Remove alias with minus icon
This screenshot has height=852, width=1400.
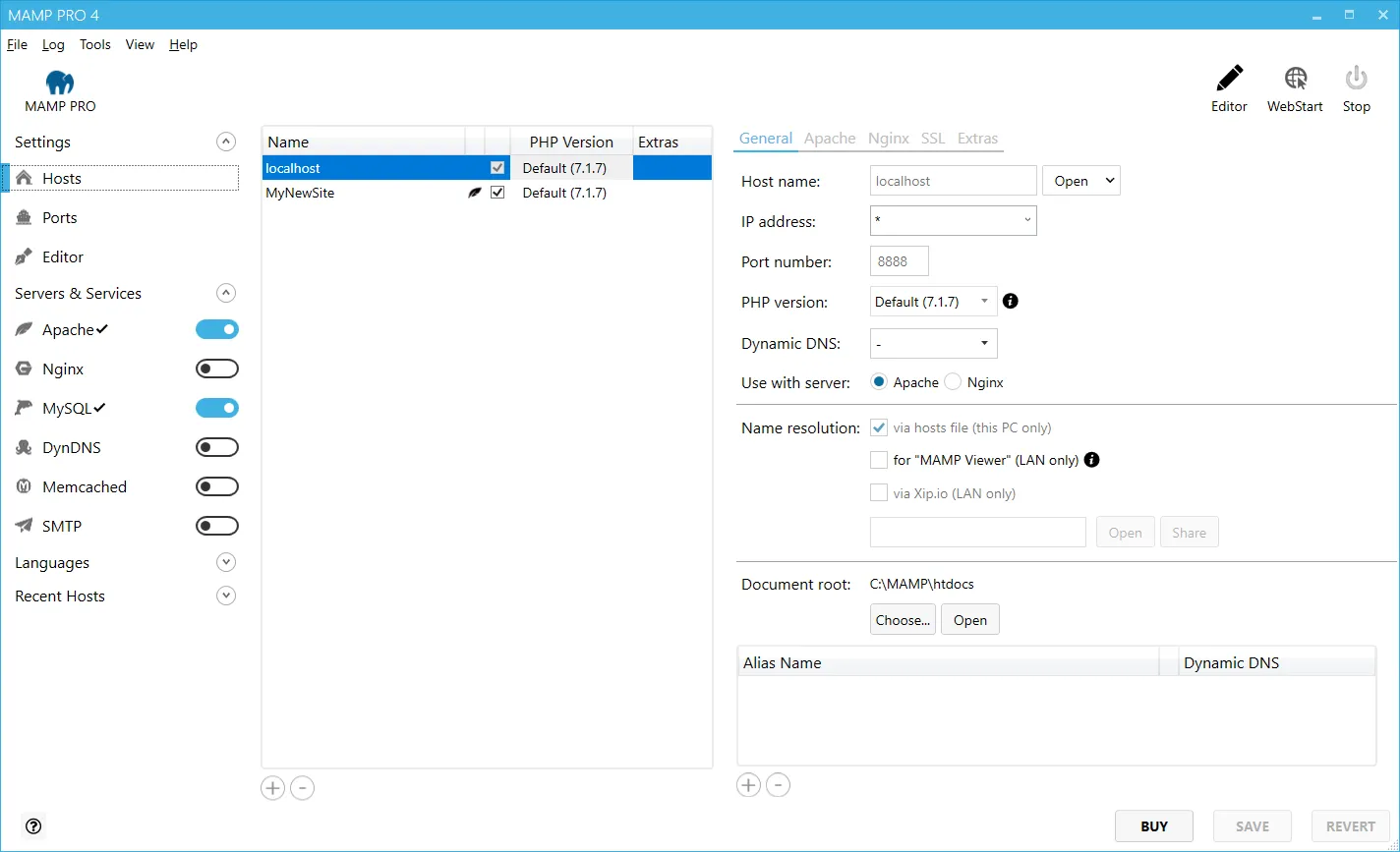click(778, 785)
